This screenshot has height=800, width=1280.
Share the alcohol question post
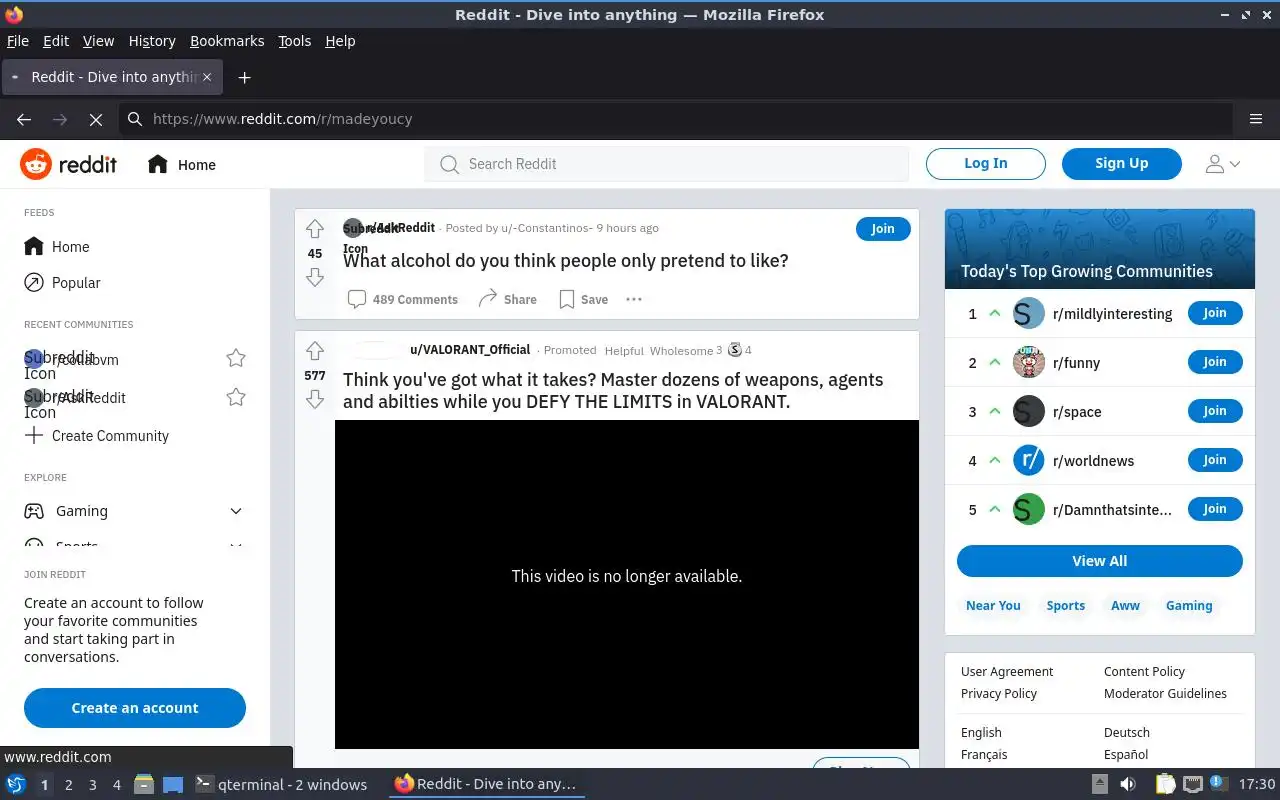click(507, 299)
